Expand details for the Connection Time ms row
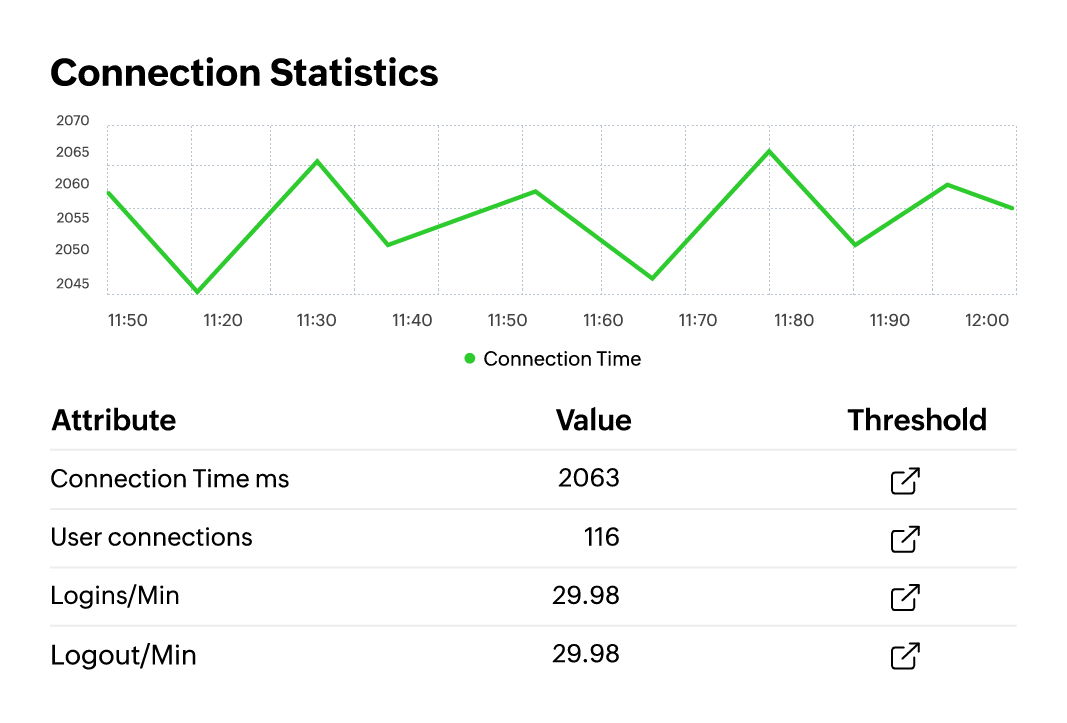The image size is (1067, 723). (170, 479)
